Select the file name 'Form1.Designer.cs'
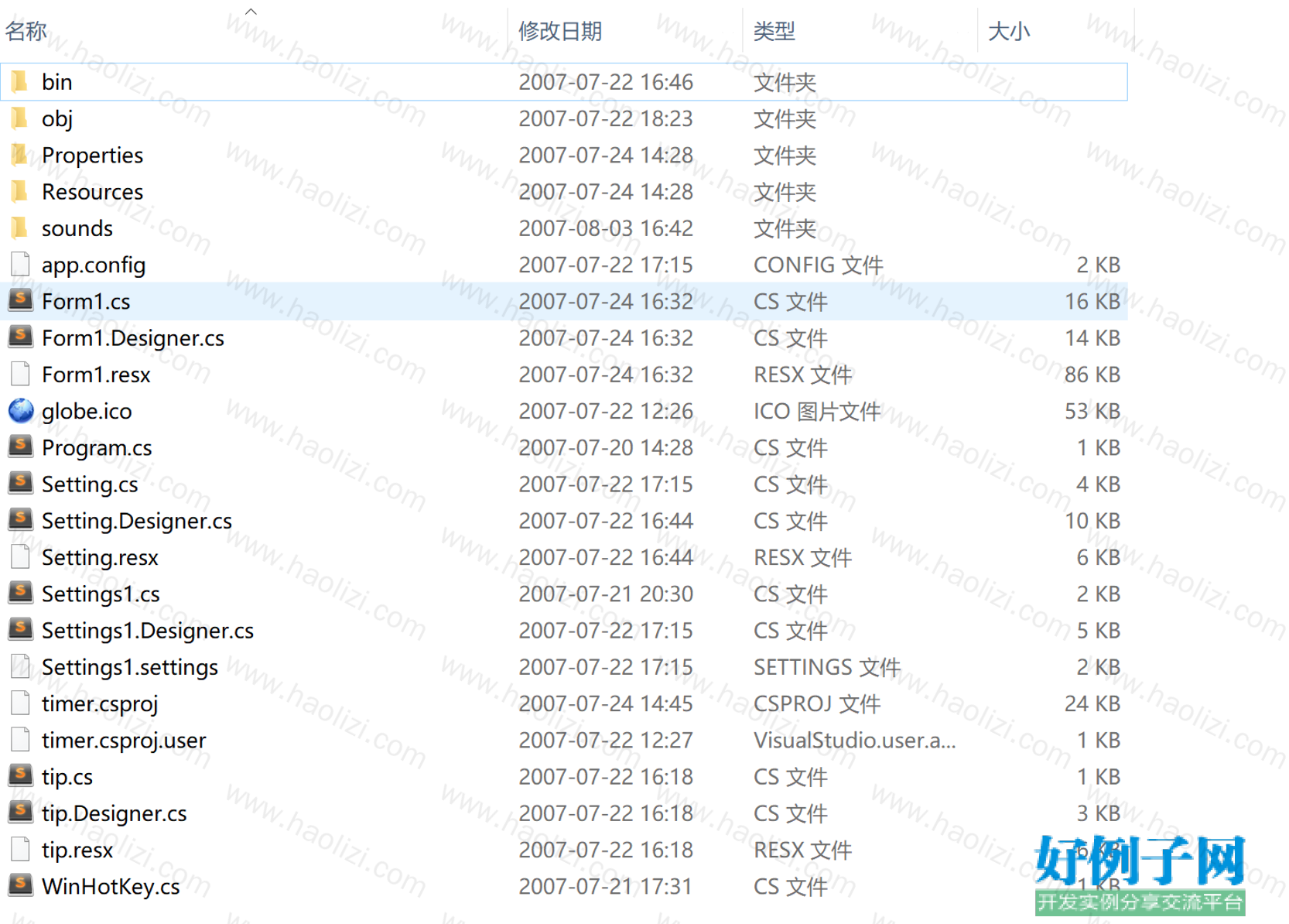 coord(133,338)
